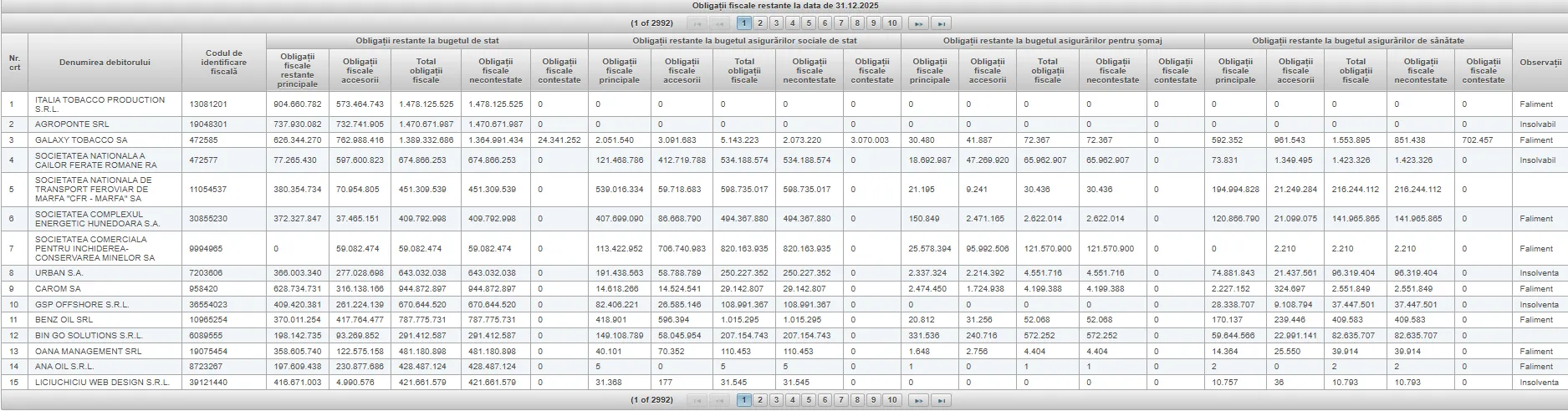Click fiscal code 19048301 for AGROPONTE SRL
The width and height of the screenshot is (1568, 411).
(208, 124)
